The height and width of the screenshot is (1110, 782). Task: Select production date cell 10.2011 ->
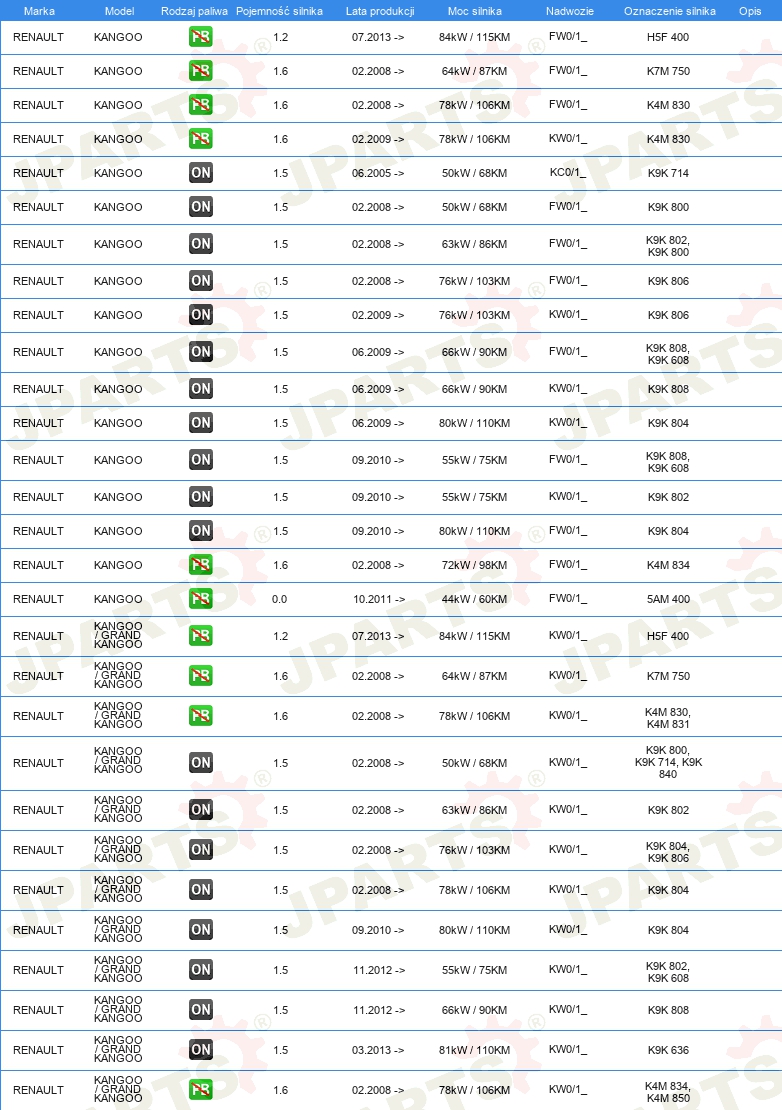point(379,599)
